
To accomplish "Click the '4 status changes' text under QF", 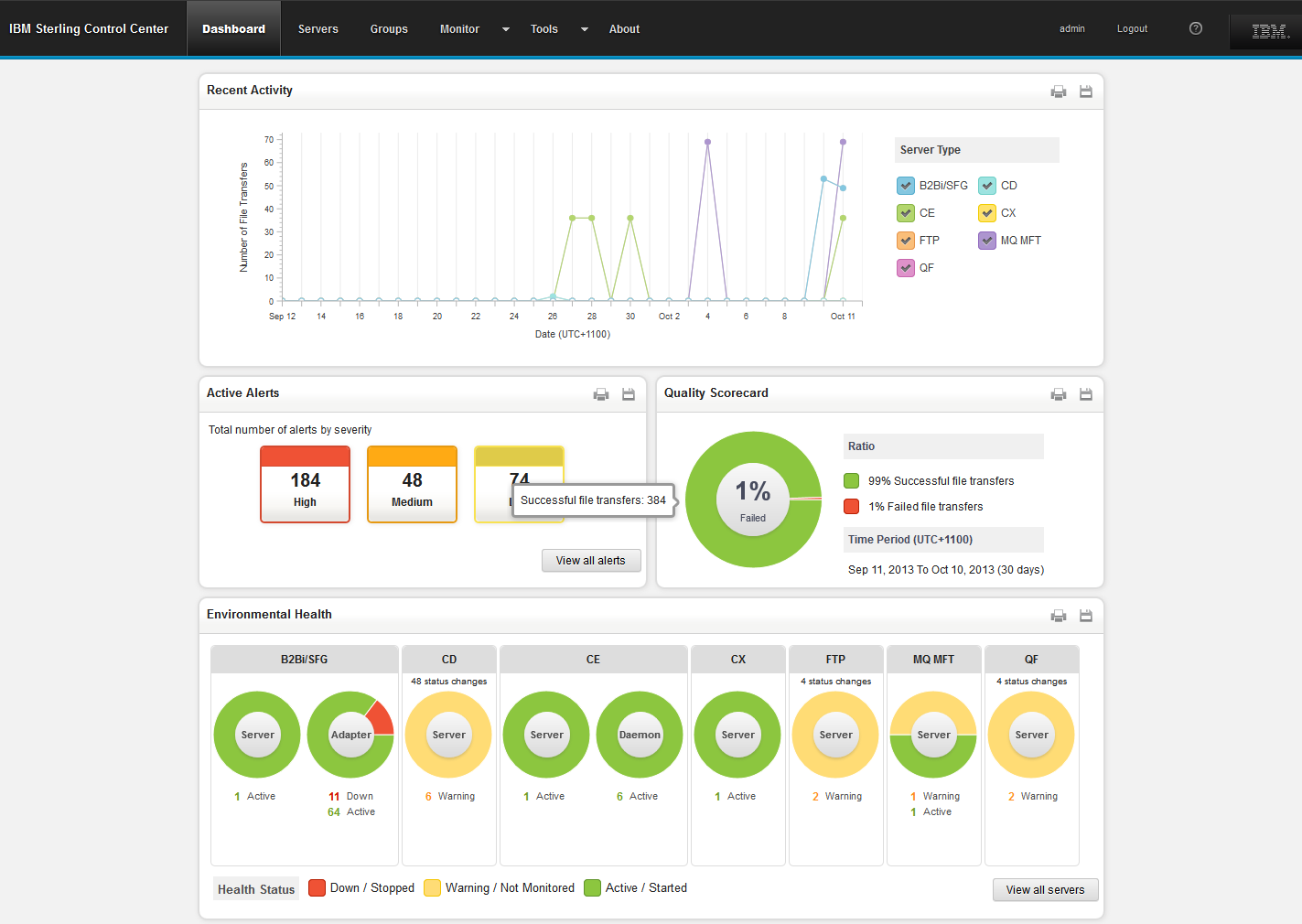I will (1032, 682).
